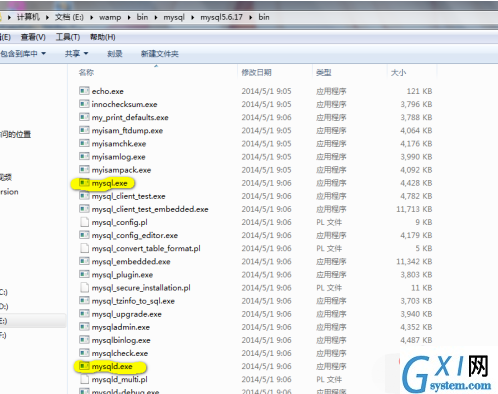The height and width of the screenshot is (394, 498).
Task: Go to the mysql folder breadcrumb
Action: 174,17
